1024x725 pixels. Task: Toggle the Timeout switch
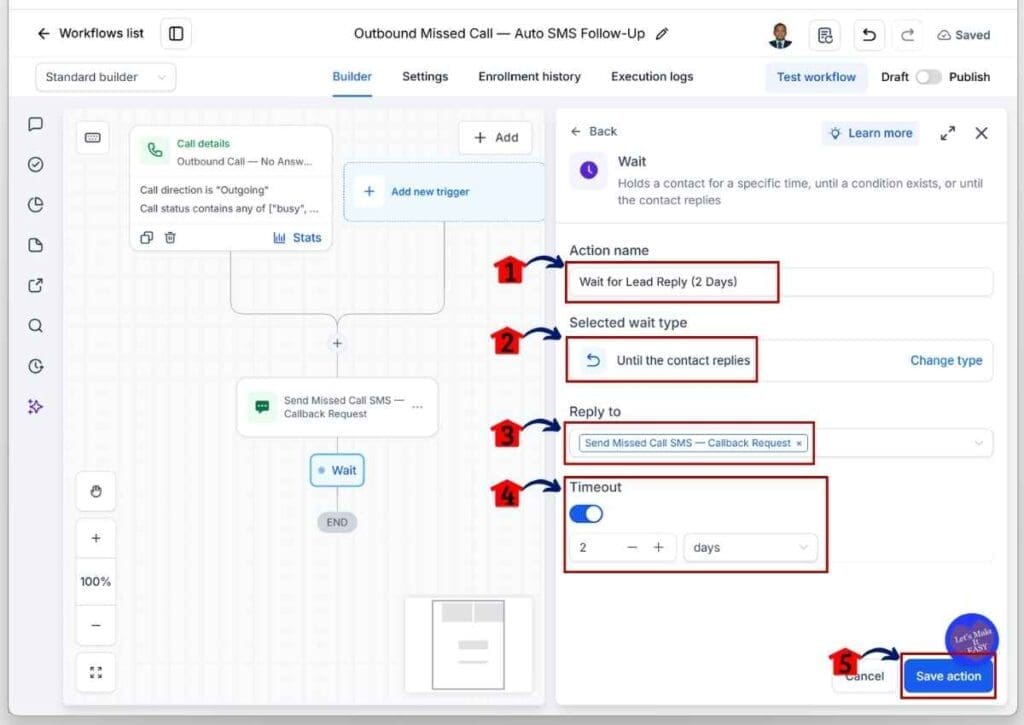click(x=586, y=515)
